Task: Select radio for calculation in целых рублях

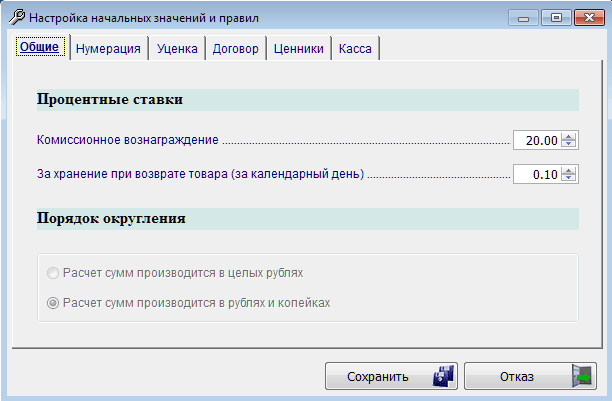Action: pyautogui.click(x=53, y=273)
